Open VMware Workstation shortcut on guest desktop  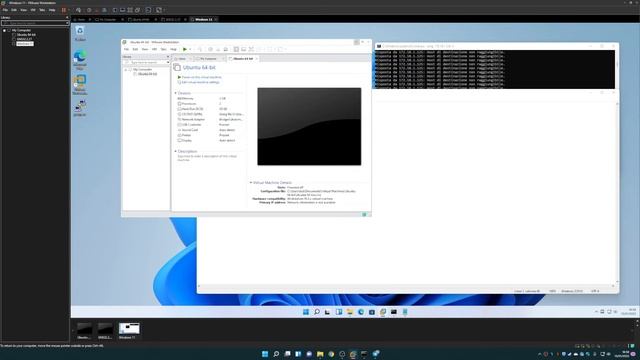[x=80, y=84]
